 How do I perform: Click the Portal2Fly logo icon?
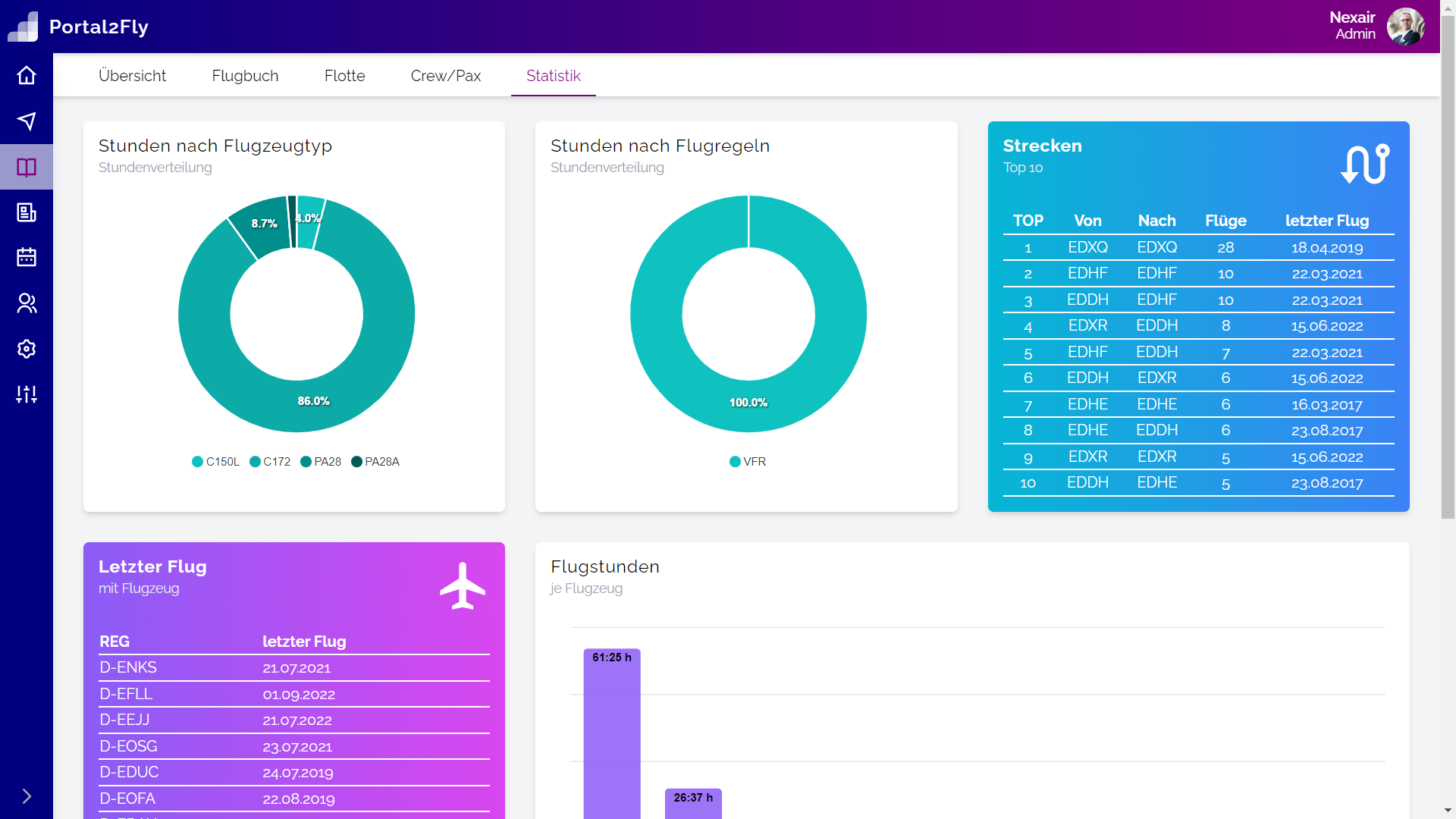coord(23,27)
